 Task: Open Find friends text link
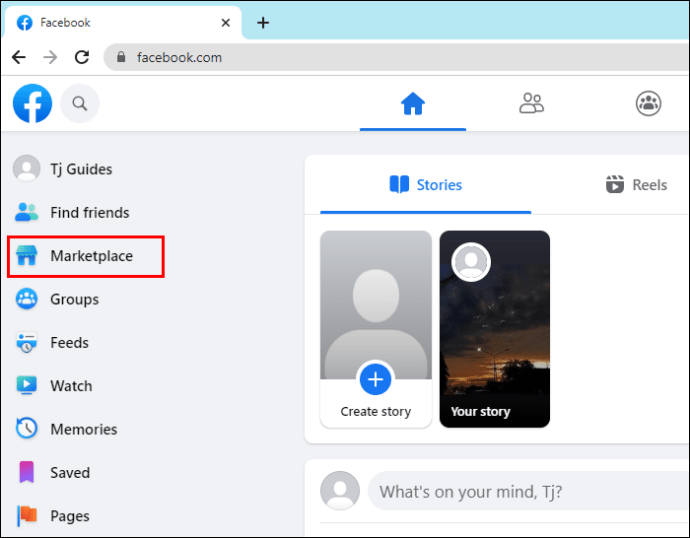pos(90,212)
